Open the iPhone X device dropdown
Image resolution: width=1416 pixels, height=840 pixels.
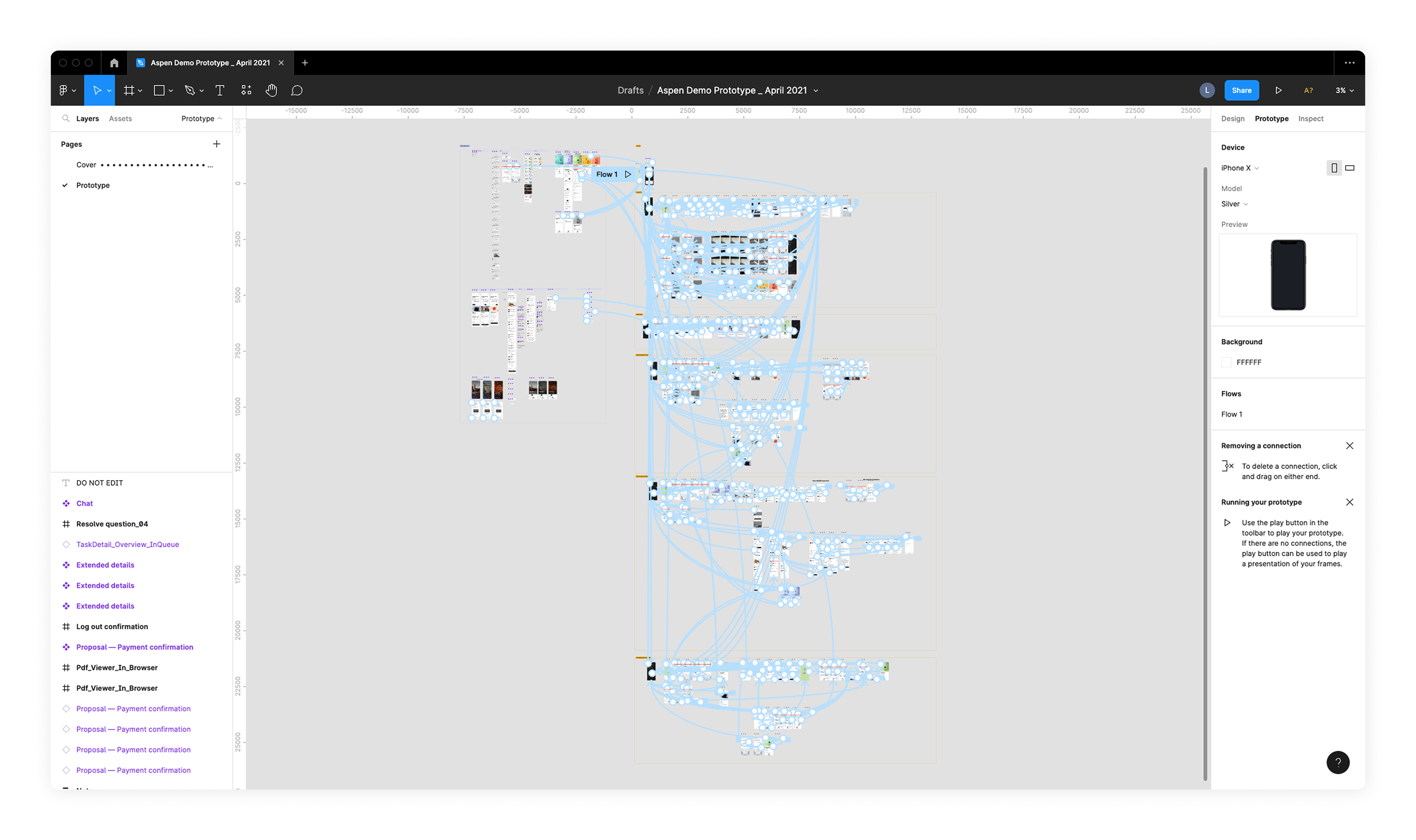pyautogui.click(x=1239, y=168)
